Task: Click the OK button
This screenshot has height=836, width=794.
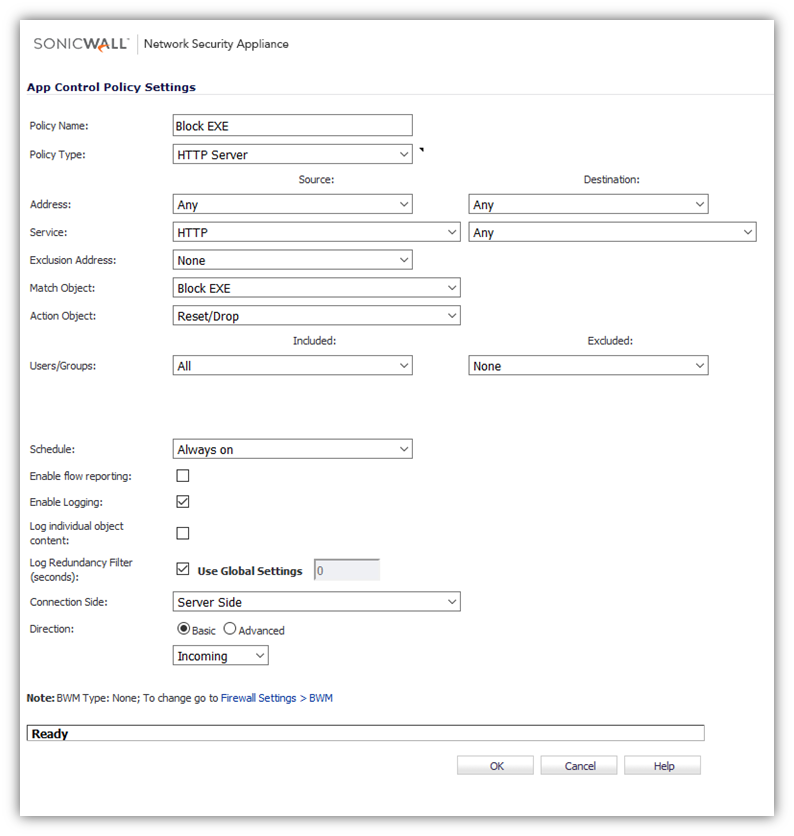Action: pyautogui.click(x=495, y=766)
